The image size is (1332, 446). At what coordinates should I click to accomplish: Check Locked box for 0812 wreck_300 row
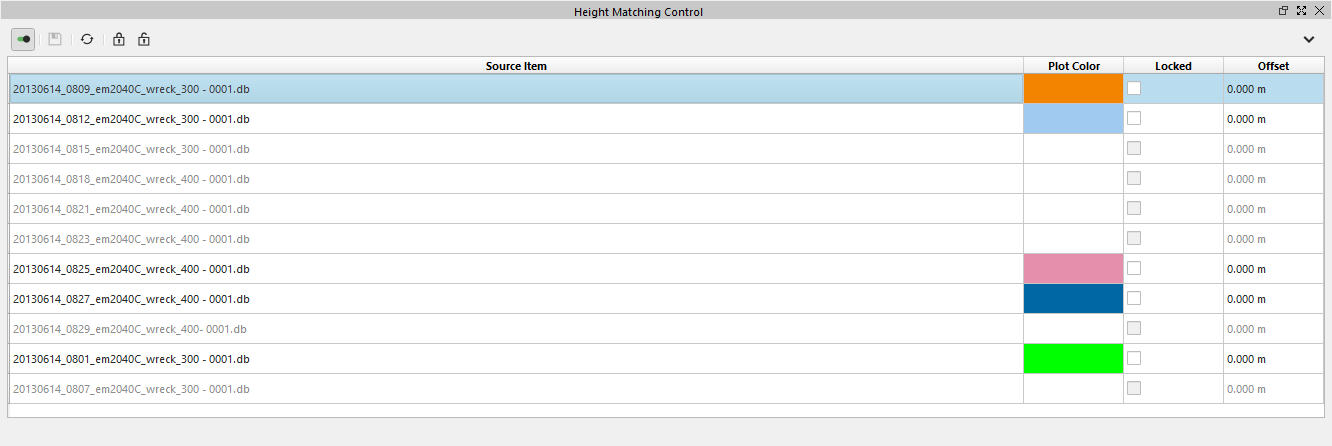[x=1134, y=118]
